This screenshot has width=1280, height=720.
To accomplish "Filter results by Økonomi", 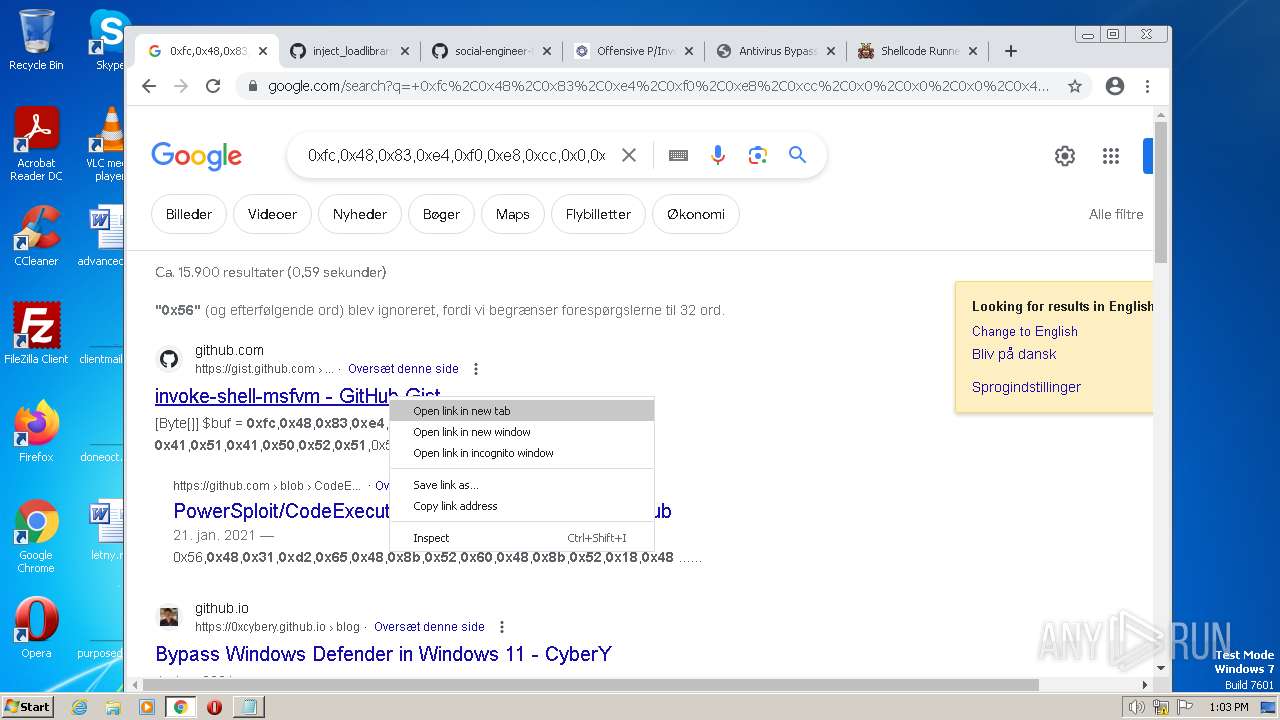I will pyautogui.click(x=696, y=214).
